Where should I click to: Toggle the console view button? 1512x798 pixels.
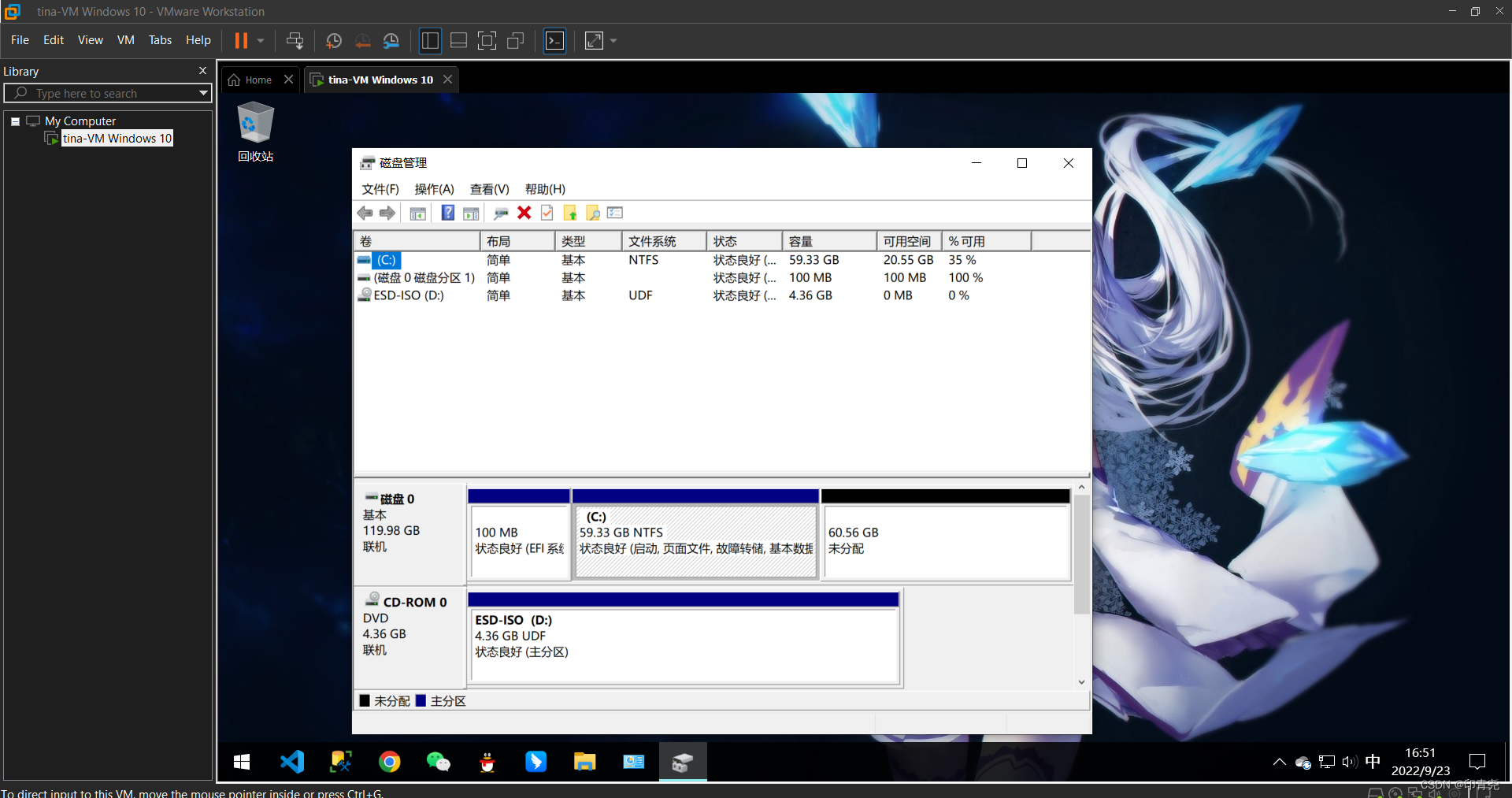click(555, 40)
